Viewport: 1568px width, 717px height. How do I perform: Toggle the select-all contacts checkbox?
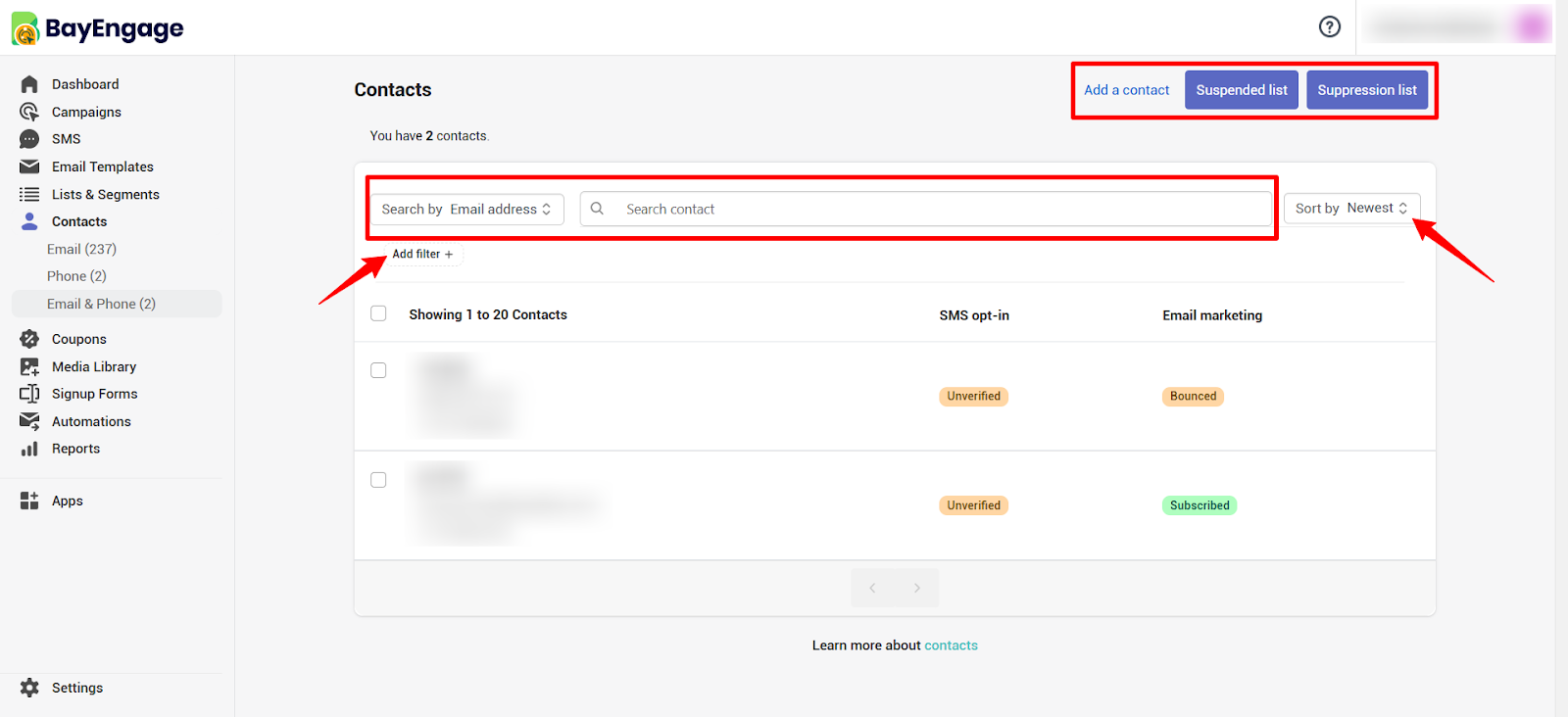point(378,313)
